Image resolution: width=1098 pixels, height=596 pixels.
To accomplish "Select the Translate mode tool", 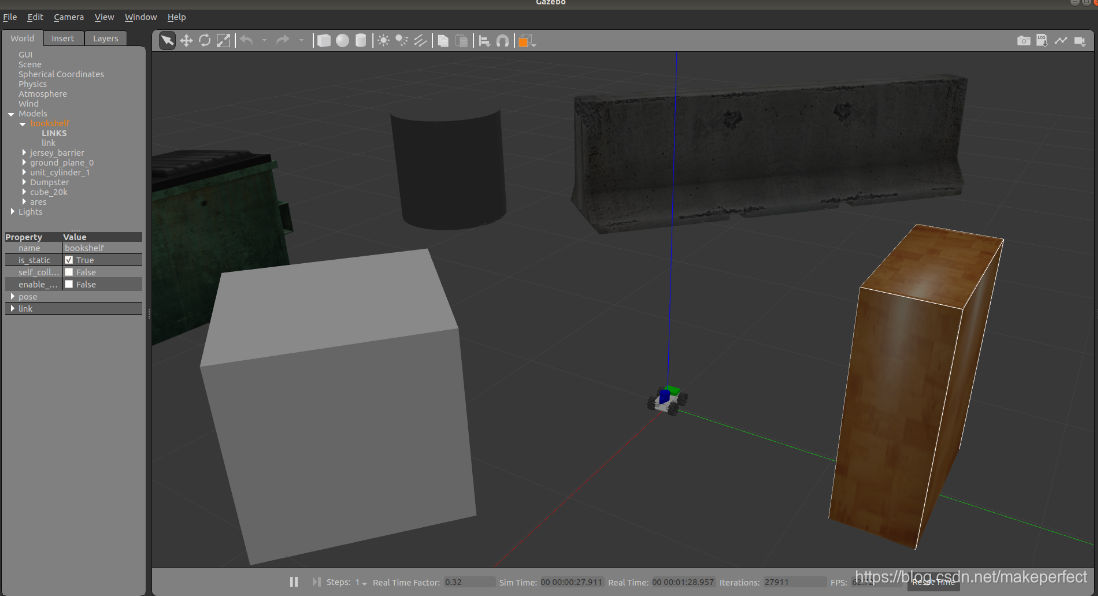I will (186, 41).
